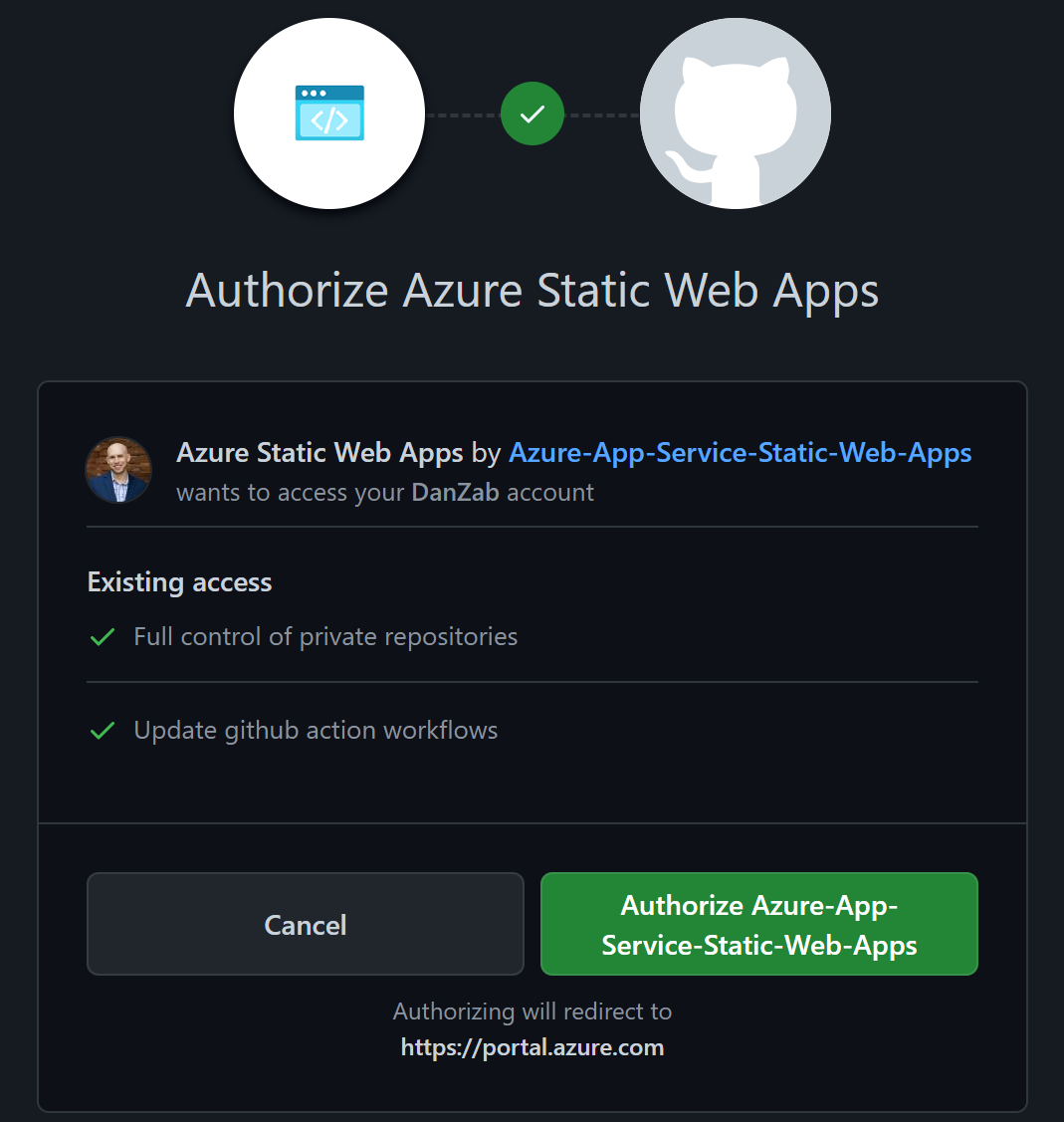1064x1122 pixels.
Task: Click the user avatar photo
Action: coord(118,470)
